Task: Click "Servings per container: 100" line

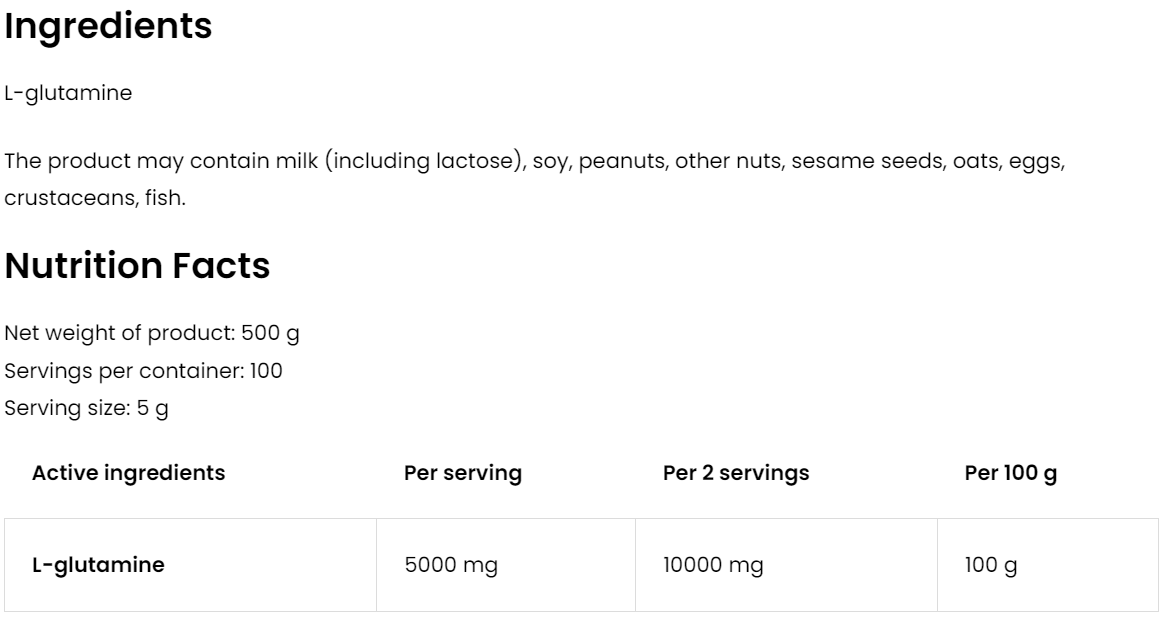Action: pos(143,371)
